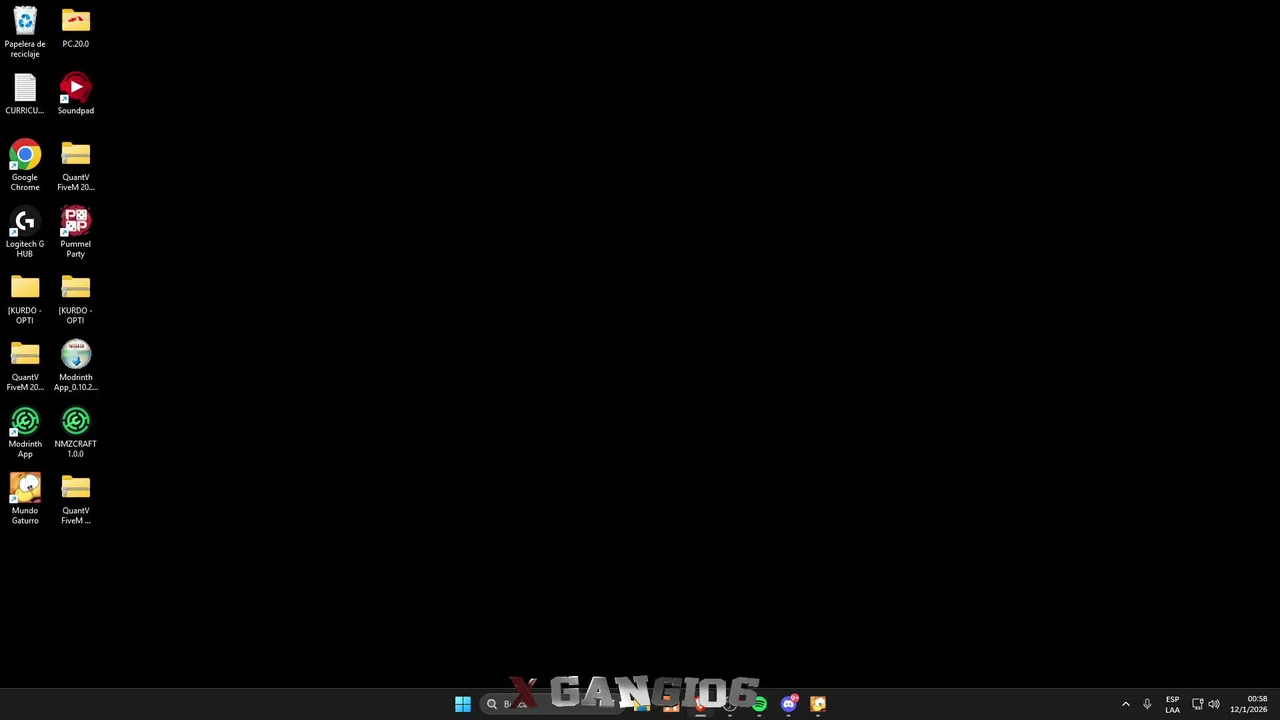This screenshot has height=720, width=1280.
Task: Launch Mundo Gaturro from the desktop
Action: coord(25,500)
